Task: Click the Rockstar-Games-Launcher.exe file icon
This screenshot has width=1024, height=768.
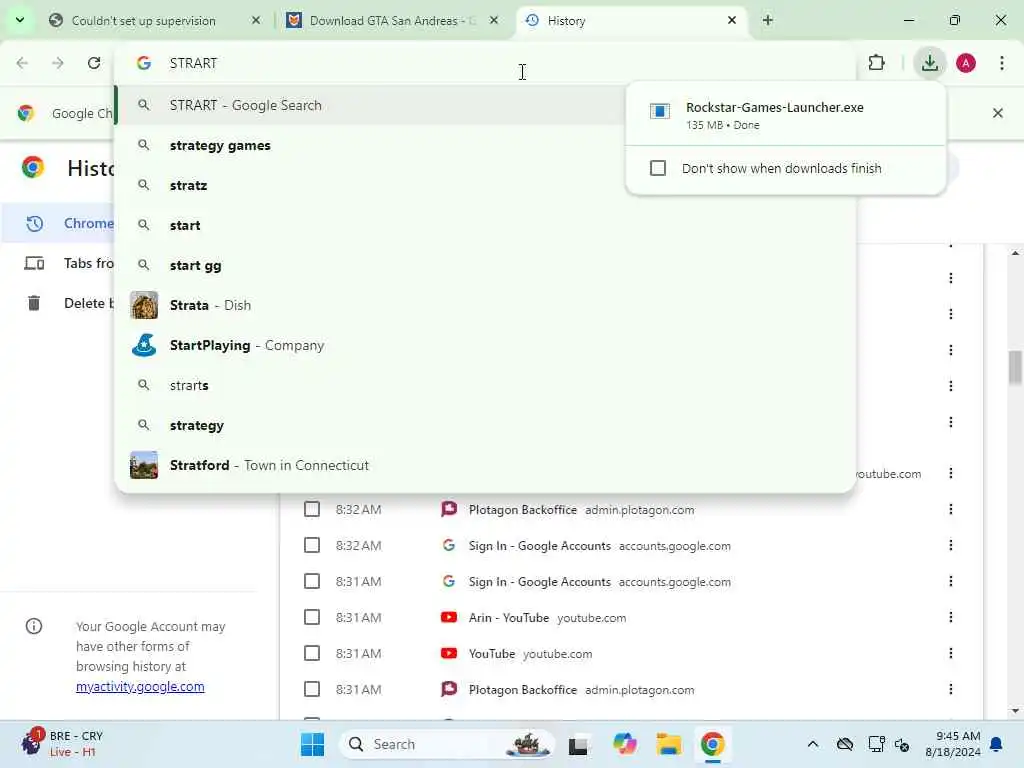Action: click(660, 112)
